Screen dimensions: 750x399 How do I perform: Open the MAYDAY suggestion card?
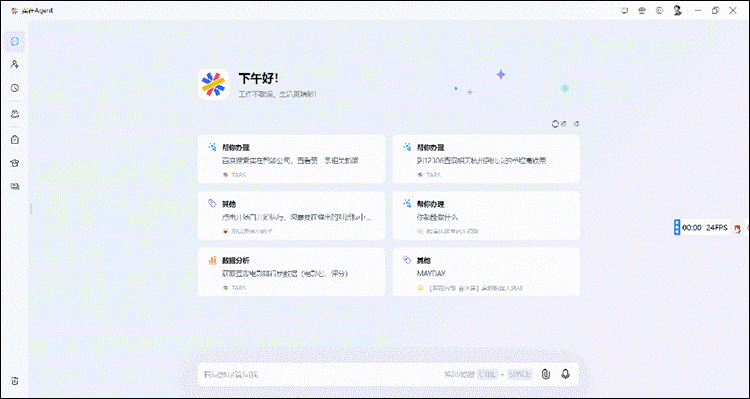tap(486, 272)
